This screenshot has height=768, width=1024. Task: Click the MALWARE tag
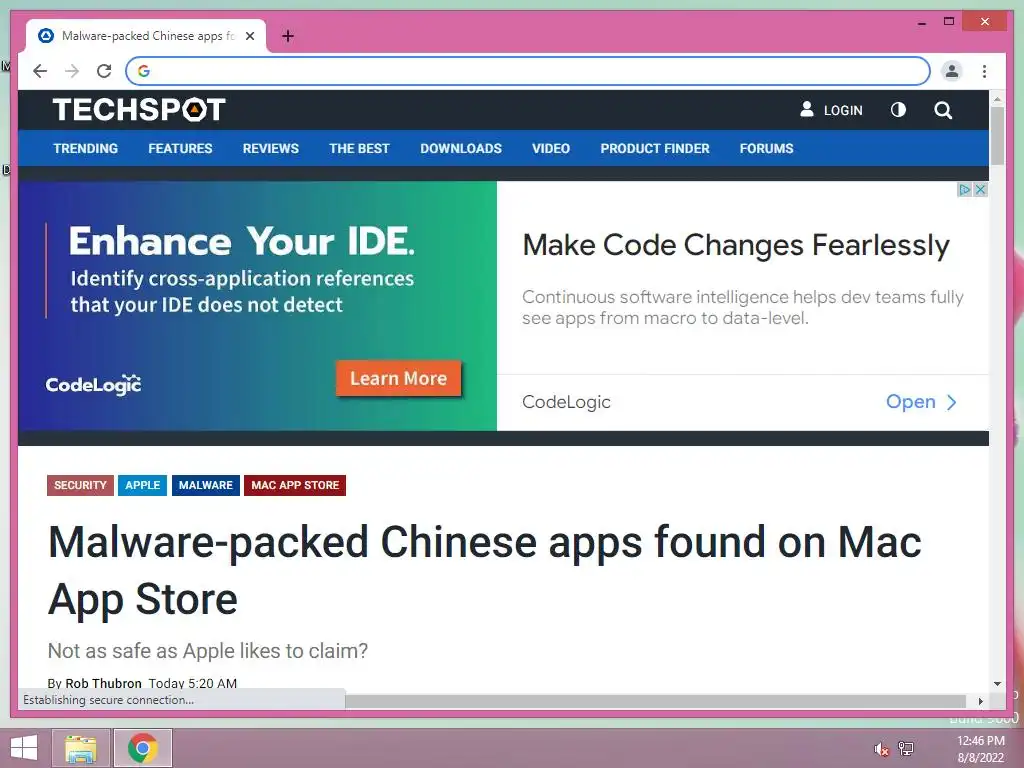coord(206,485)
